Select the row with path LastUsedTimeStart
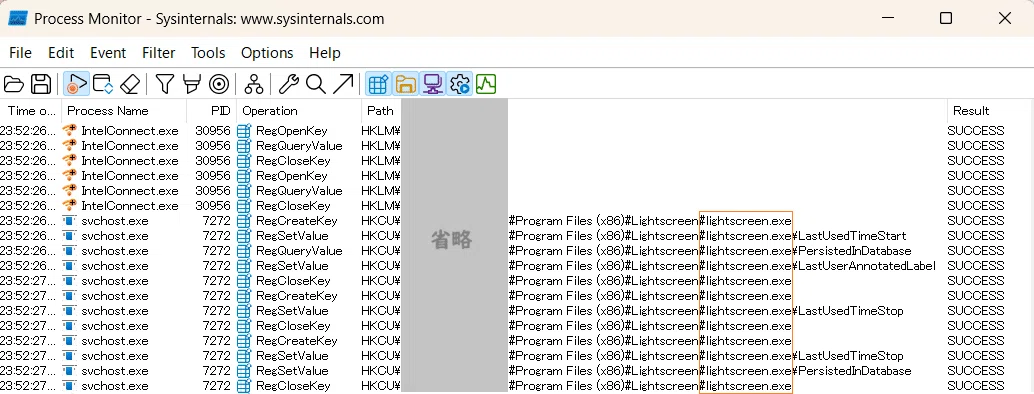 (517, 236)
